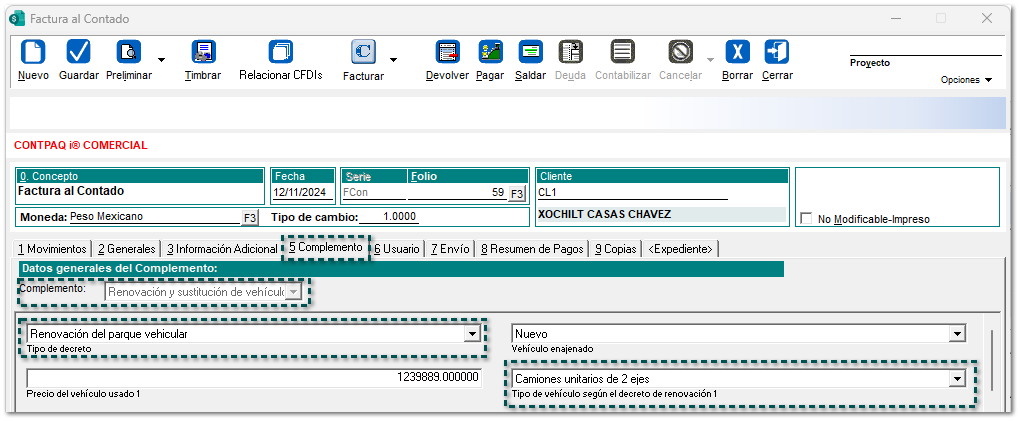1020x421 pixels.
Task: Expand vehicle type Camiones unitarios dropdown
Action: 957,379
